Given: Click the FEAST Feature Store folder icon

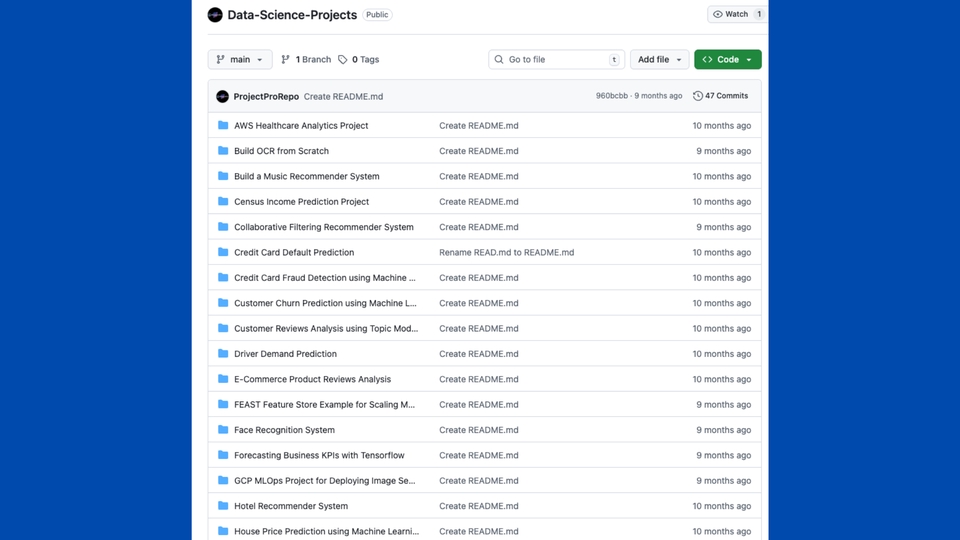Looking at the screenshot, I should coord(223,404).
